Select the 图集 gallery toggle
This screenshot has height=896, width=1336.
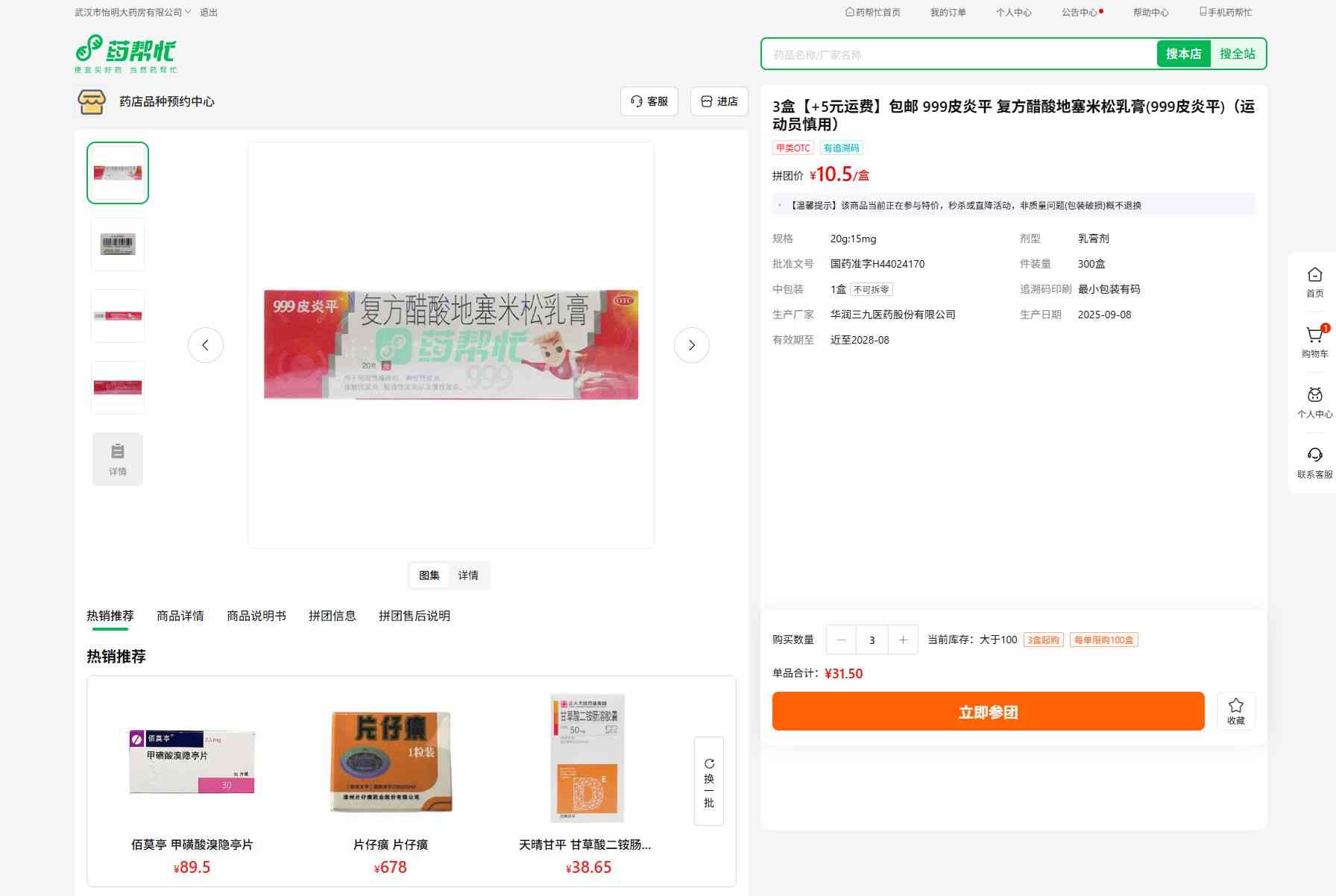pyautogui.click(x=429, y=575)
